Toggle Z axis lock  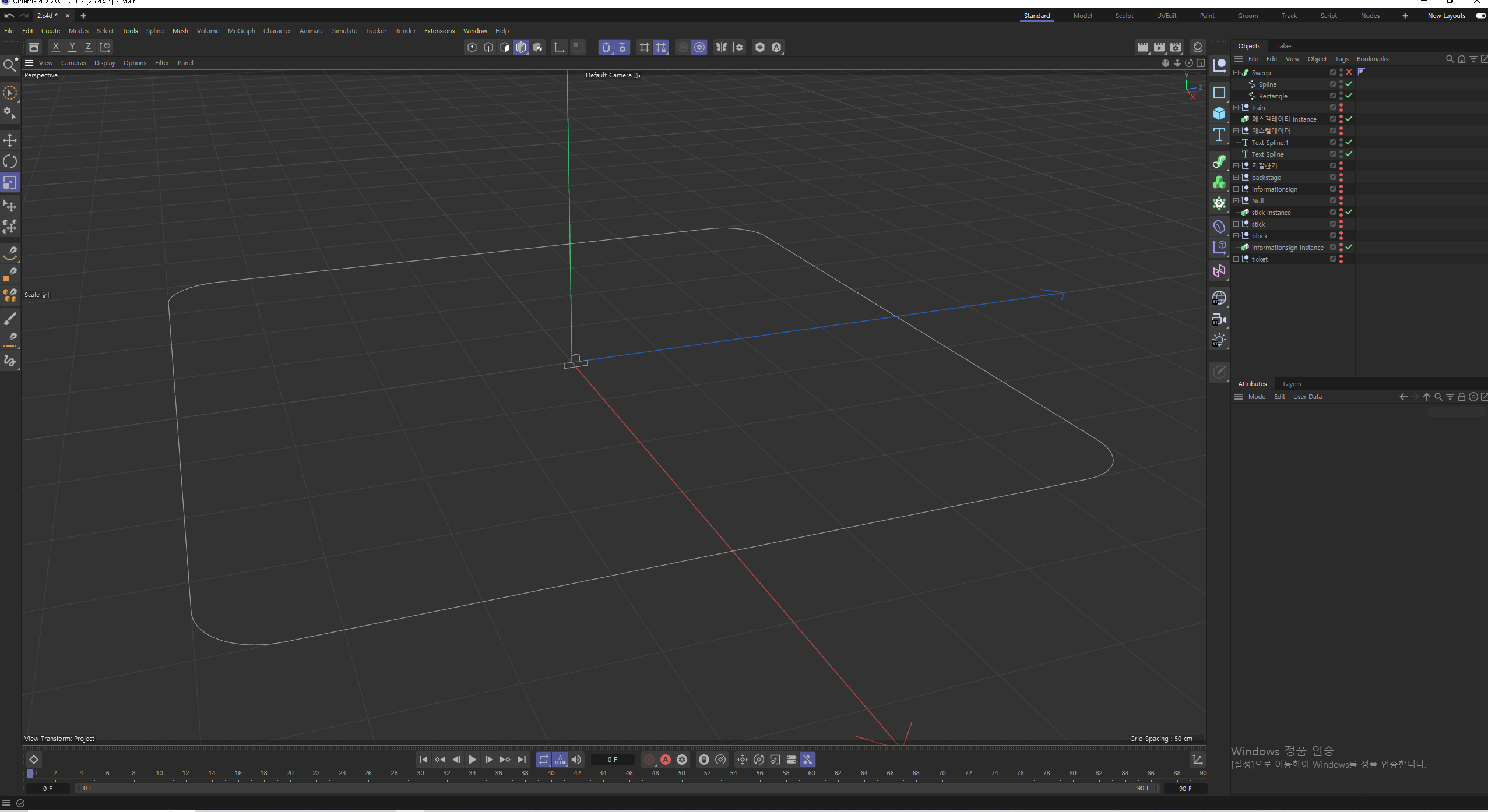pyautogui.click(x=89, y=47)
